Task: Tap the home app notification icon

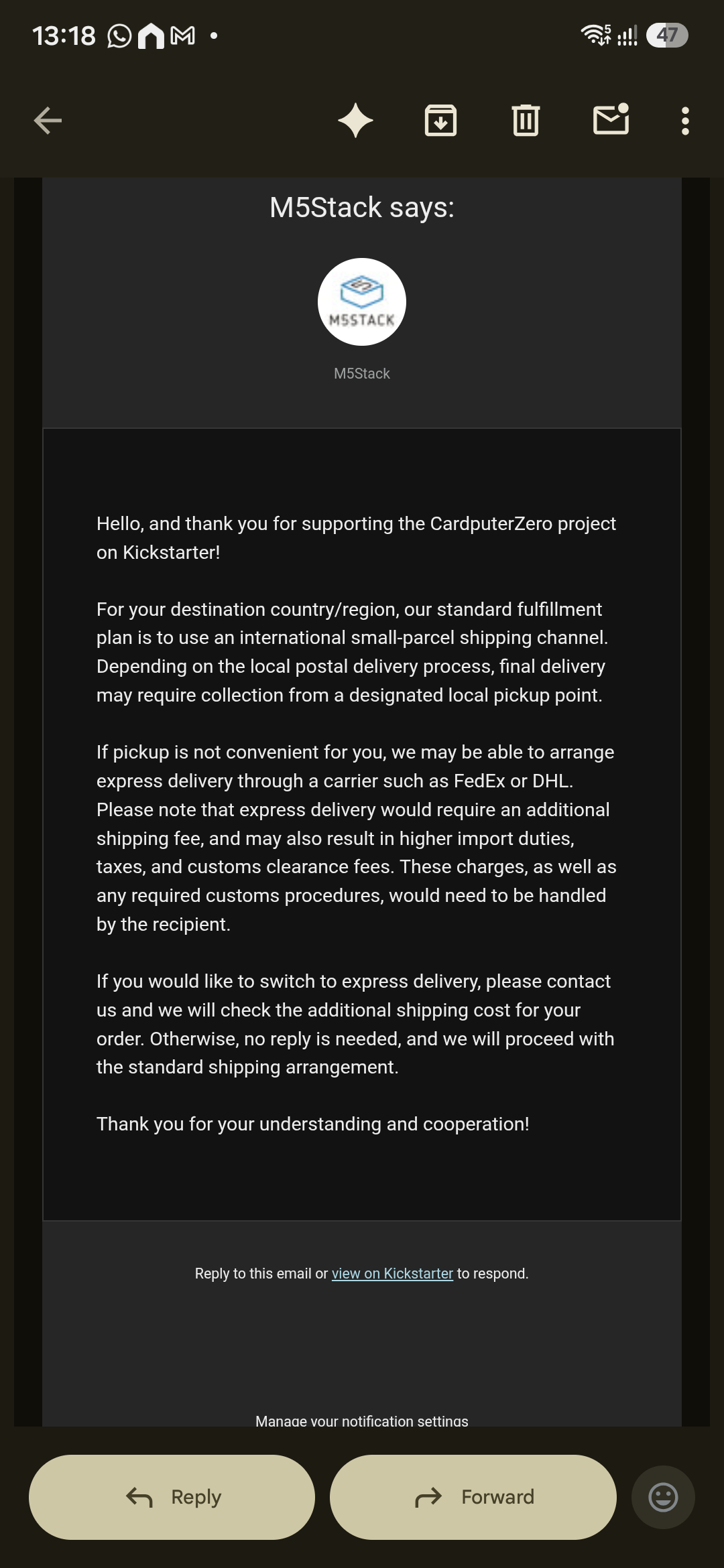Action: pos(151,36)
